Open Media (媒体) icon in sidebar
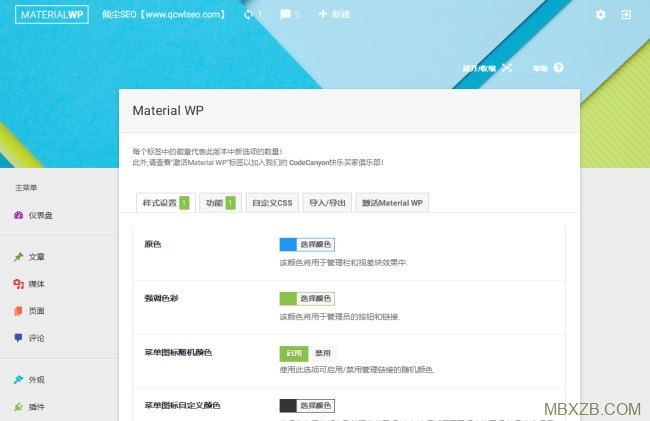 (x=18, y=284)
